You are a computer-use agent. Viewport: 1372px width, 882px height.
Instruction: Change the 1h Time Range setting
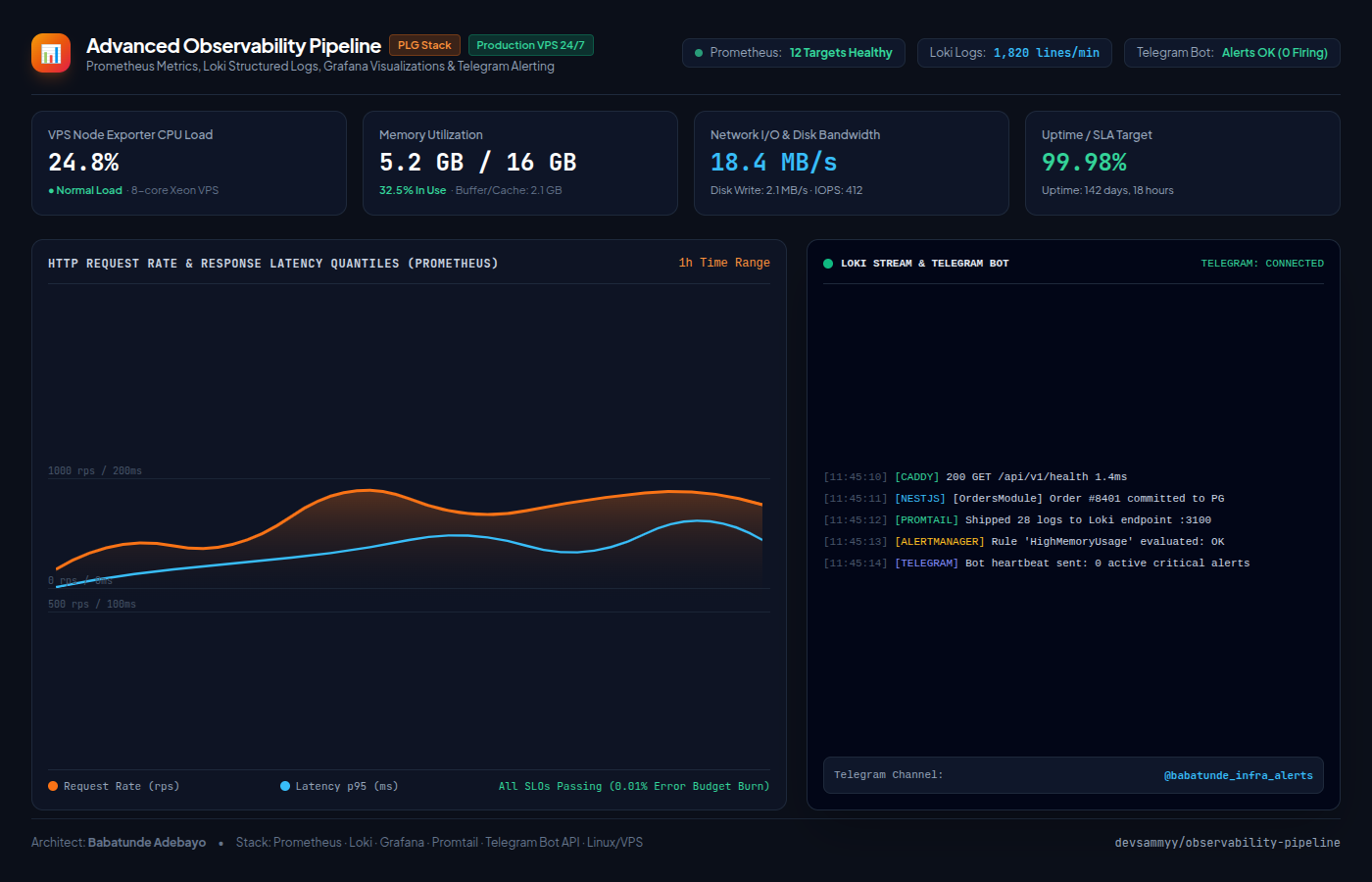(724, 263)
